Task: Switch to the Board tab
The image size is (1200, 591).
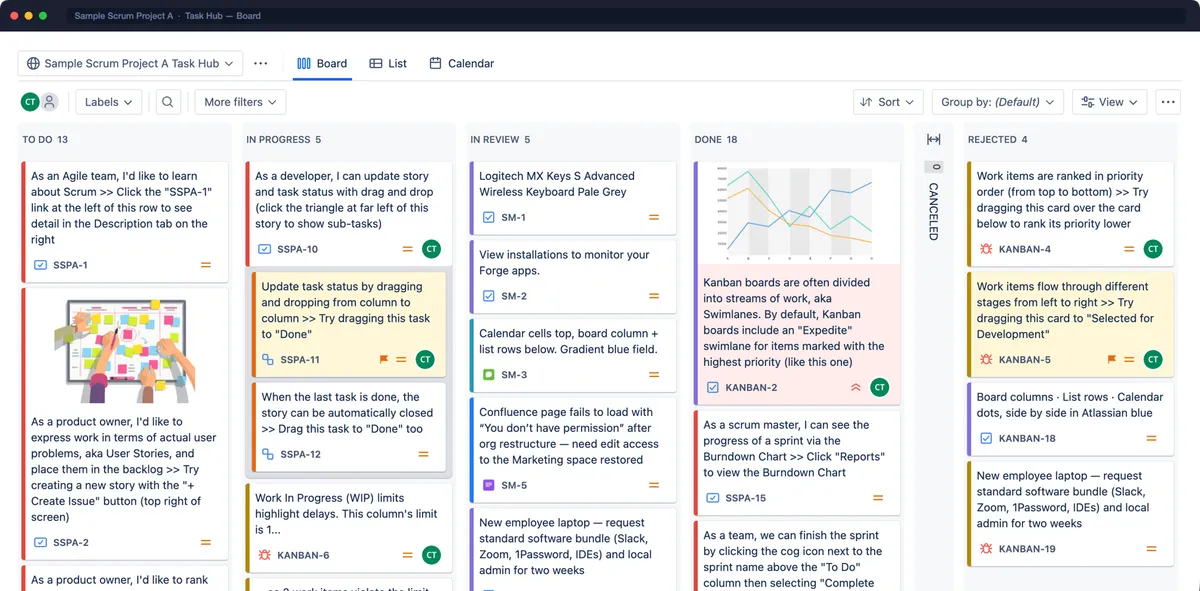Action: point(322,63)
